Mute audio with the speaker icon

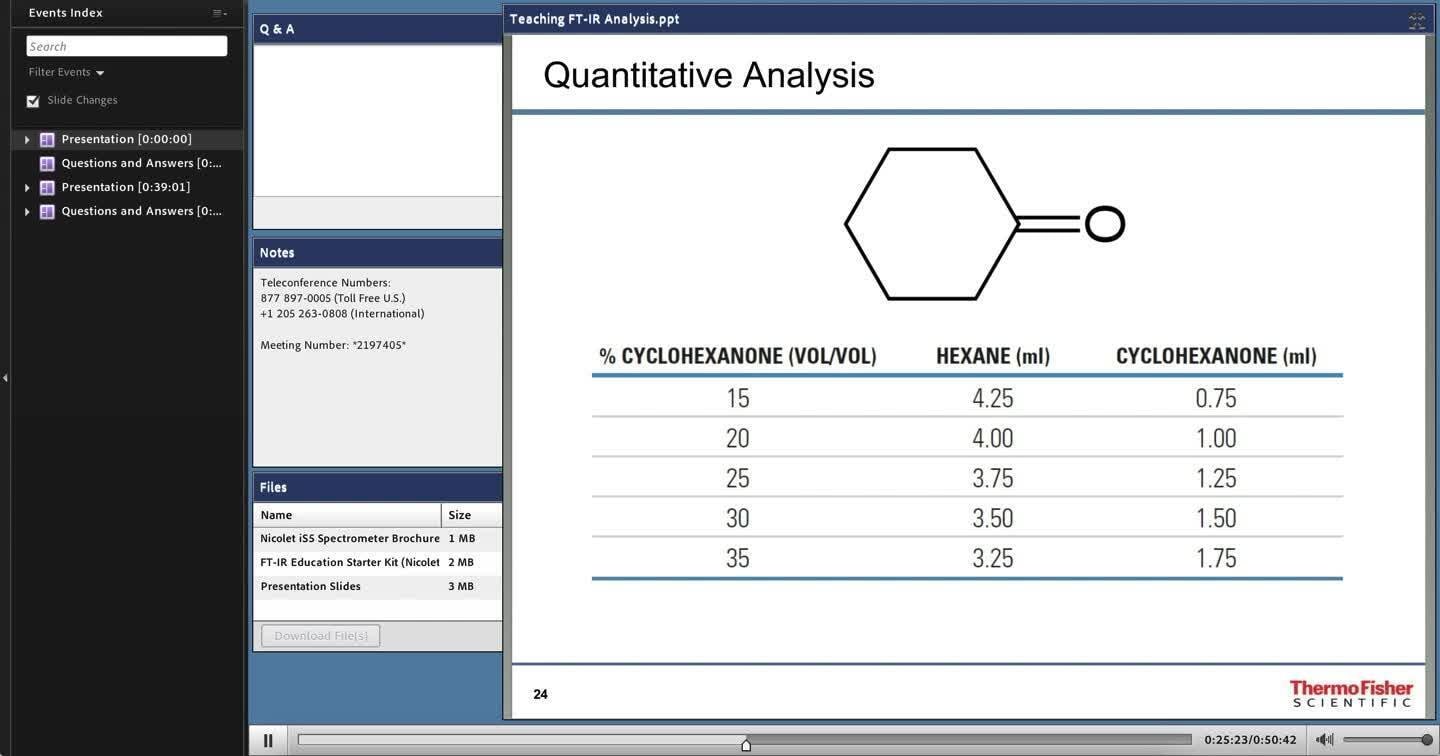pos(1324,740)
